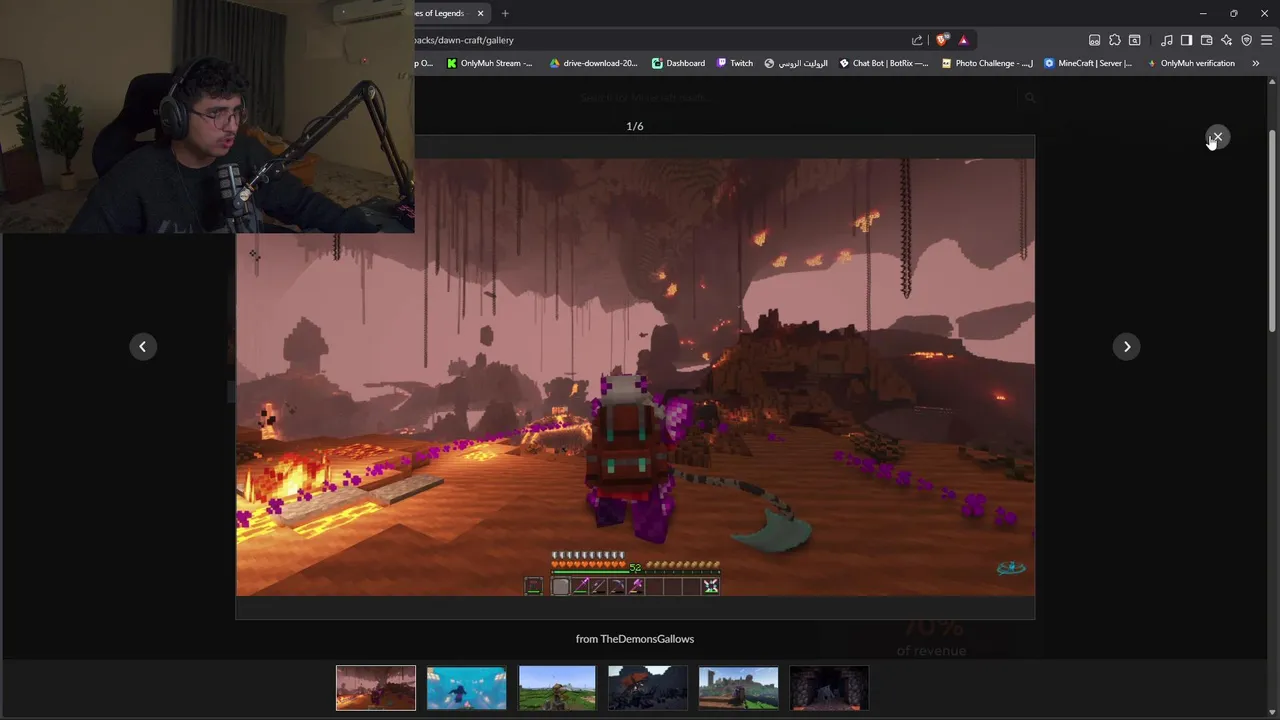1280x720 pixels.
Task: Open the Twitch bookmark
Action: pos(735,63)
